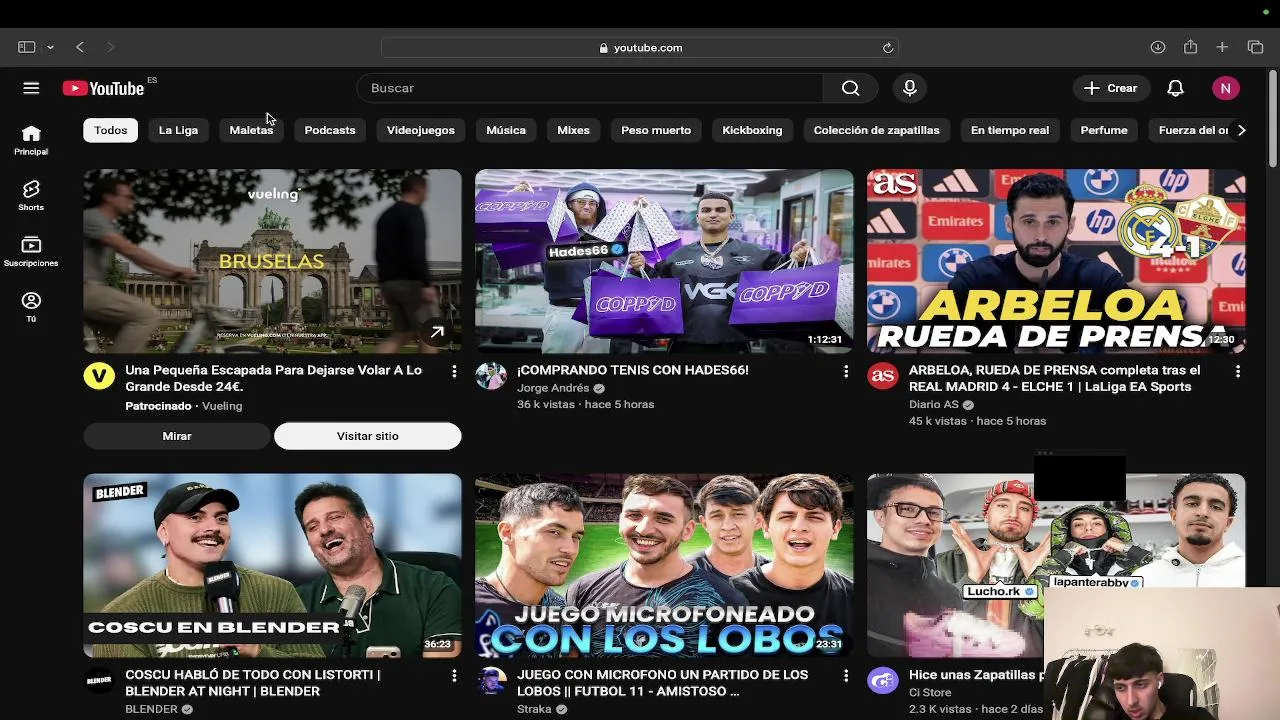This screenshot has width=1280, height=720.
Task: Open more options for Coscu Blender video
Action: tap(454, 676)
